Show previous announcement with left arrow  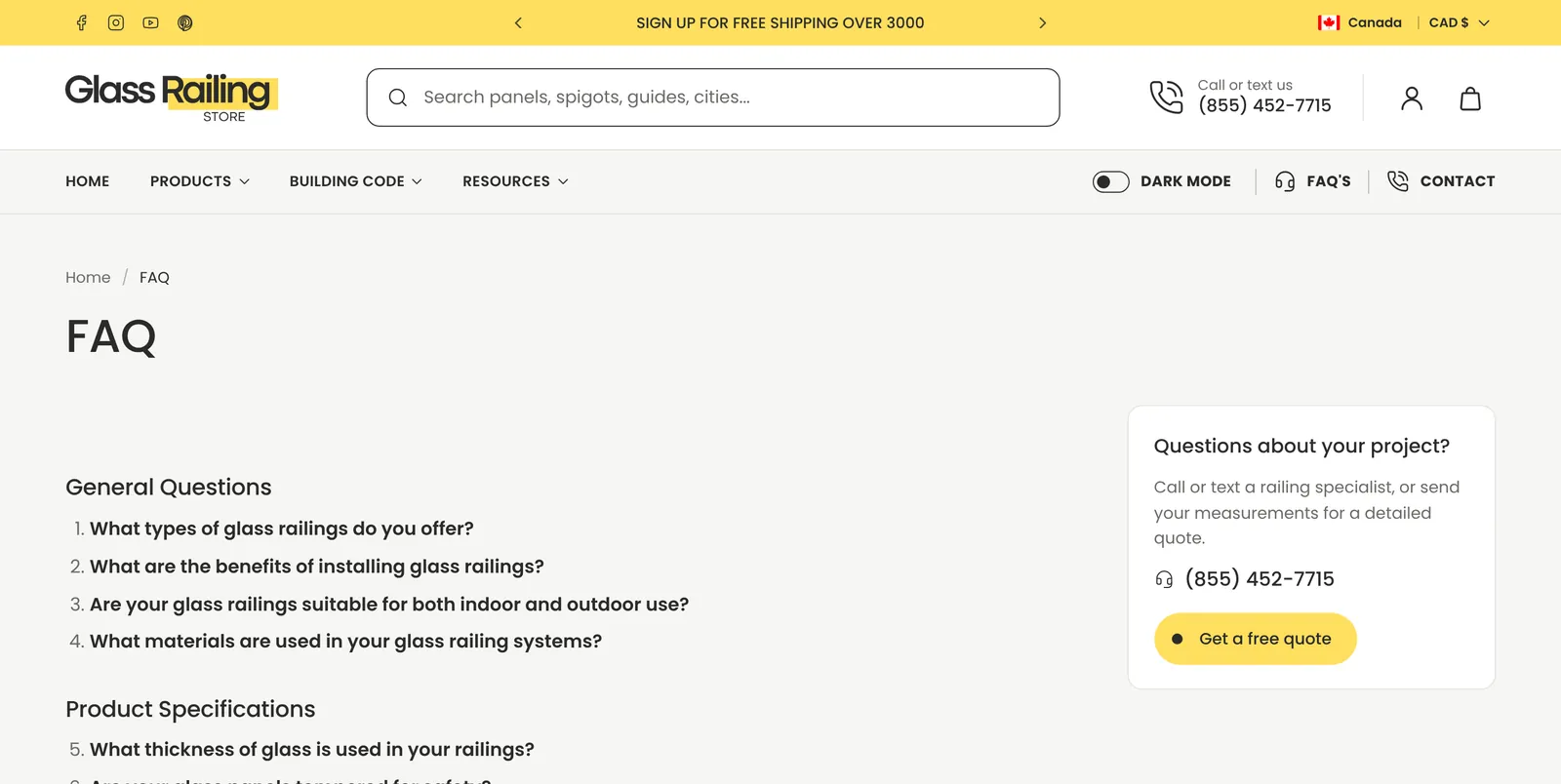coord(518,22)
